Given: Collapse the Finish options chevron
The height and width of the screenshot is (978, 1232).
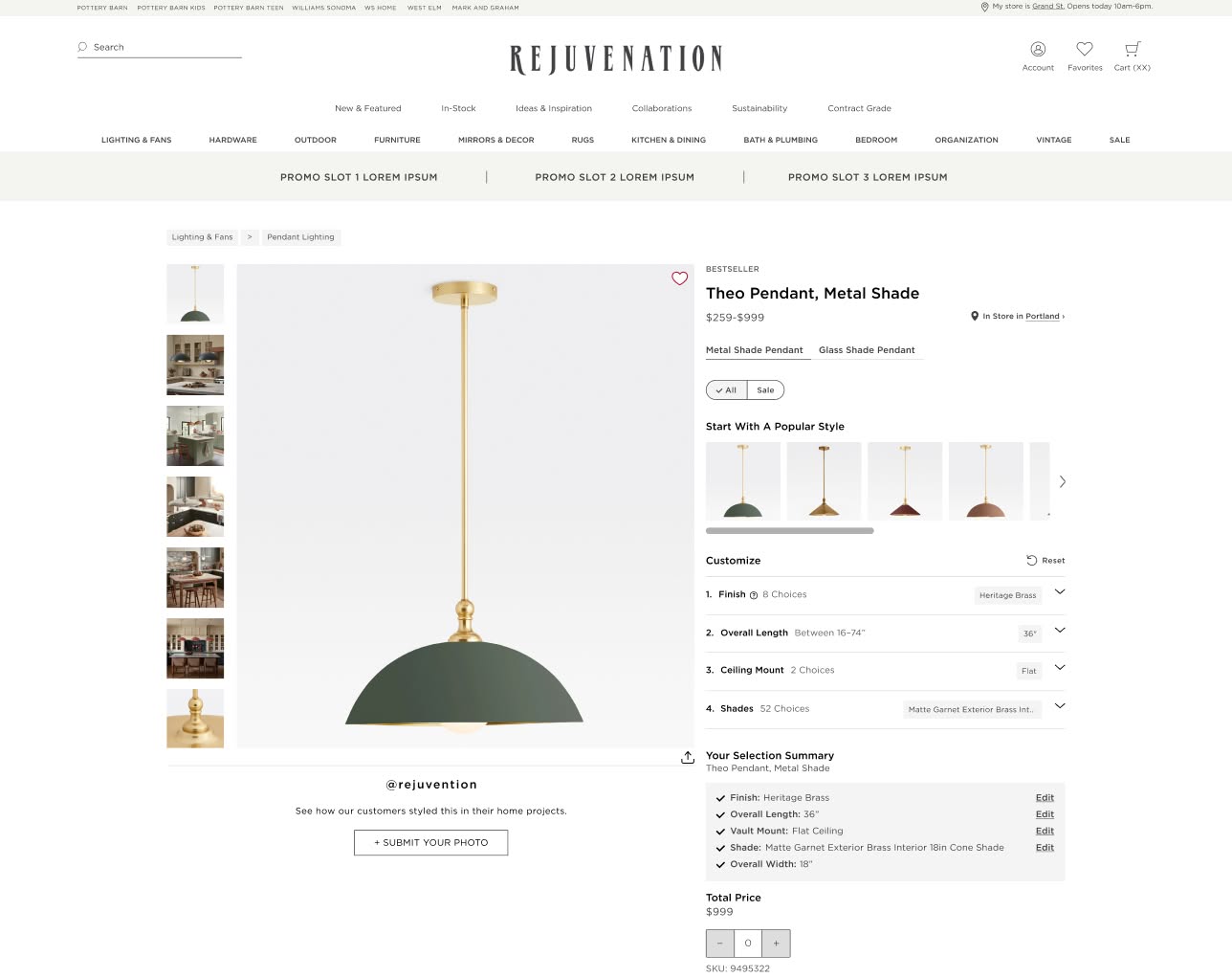Looking at the screenshot, I should (x=1059, y=591).
